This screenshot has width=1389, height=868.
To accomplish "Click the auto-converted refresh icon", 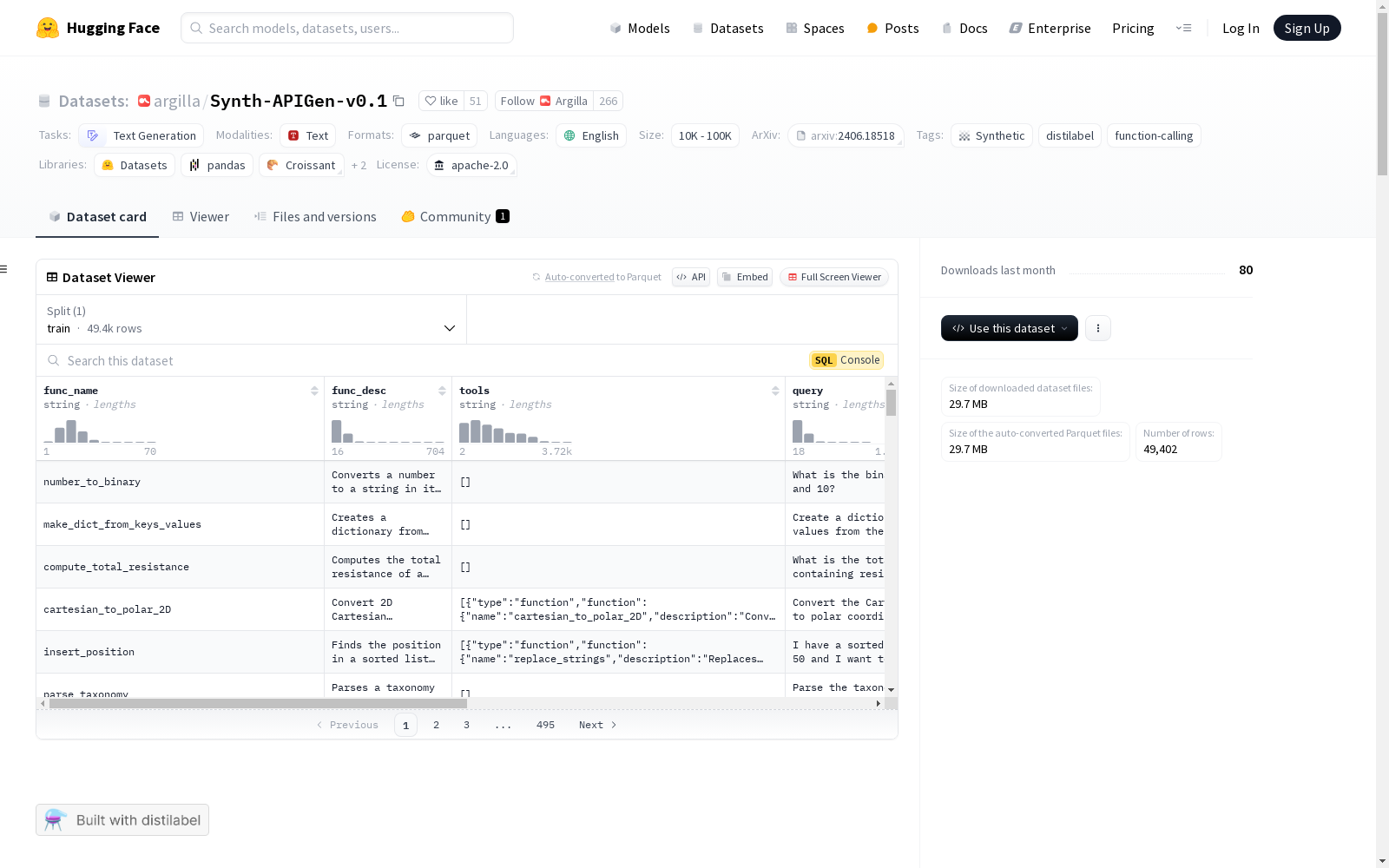I will [x=537, y=277].
